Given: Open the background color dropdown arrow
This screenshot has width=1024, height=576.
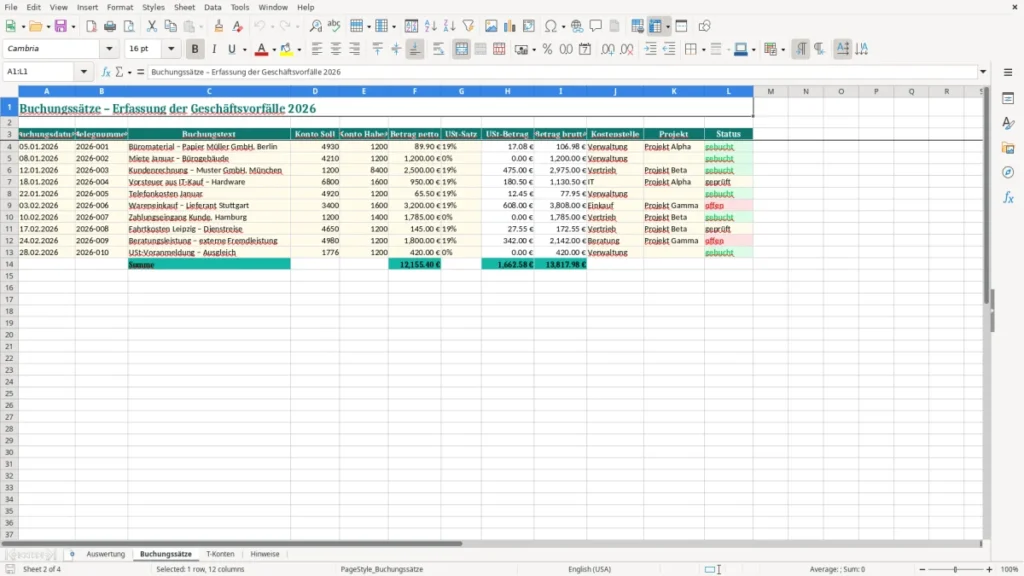Looking at the screenshot, I should [x=299, y=50].
